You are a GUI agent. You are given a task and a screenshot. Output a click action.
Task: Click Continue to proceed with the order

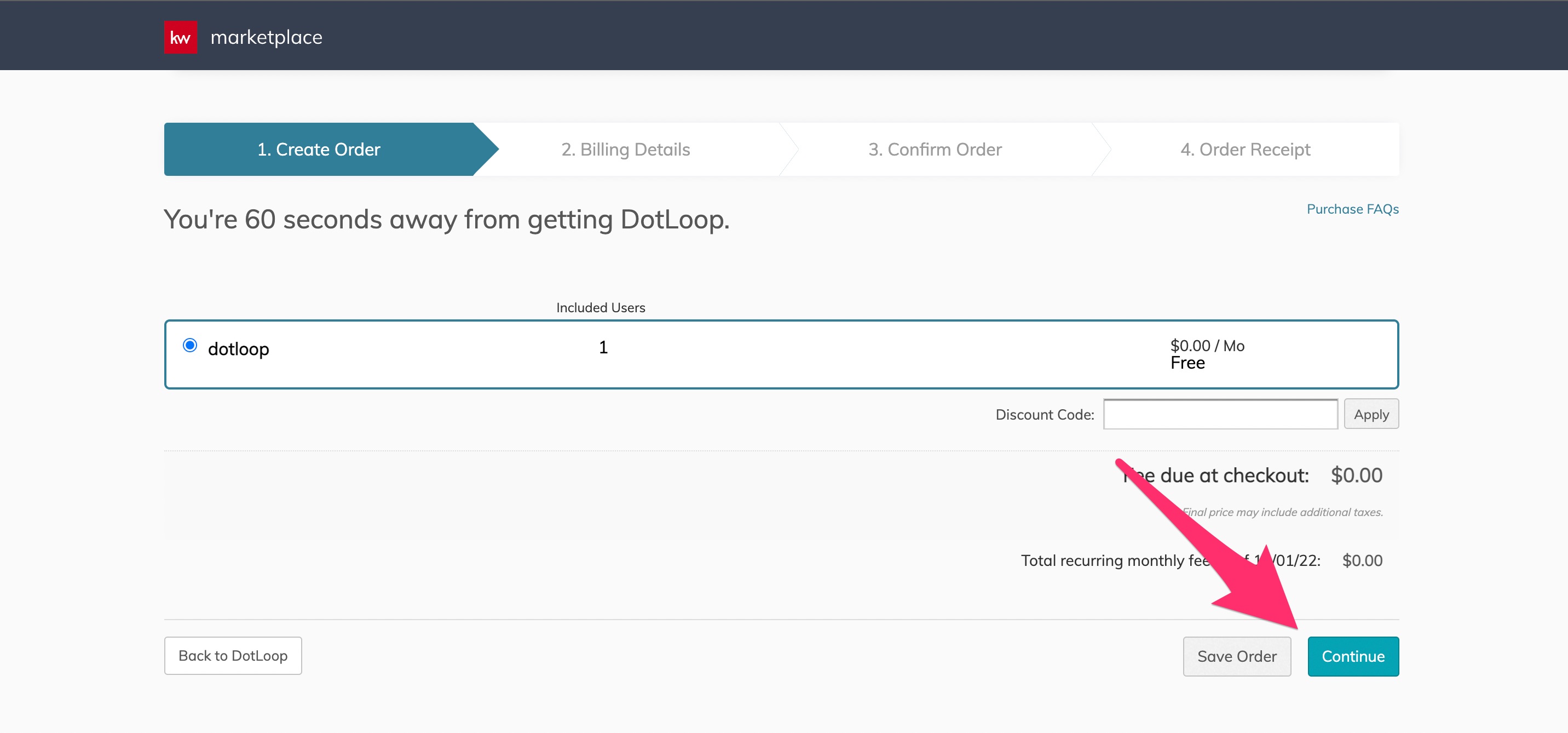(1352, 656)
